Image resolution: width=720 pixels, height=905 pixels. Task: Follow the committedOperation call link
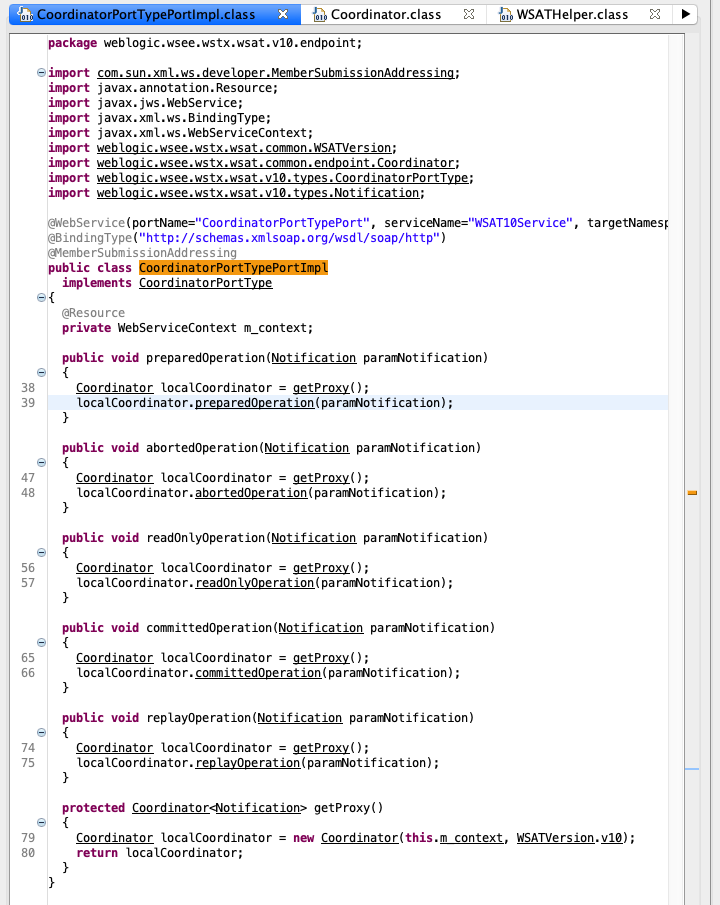[x=258, y=673]
